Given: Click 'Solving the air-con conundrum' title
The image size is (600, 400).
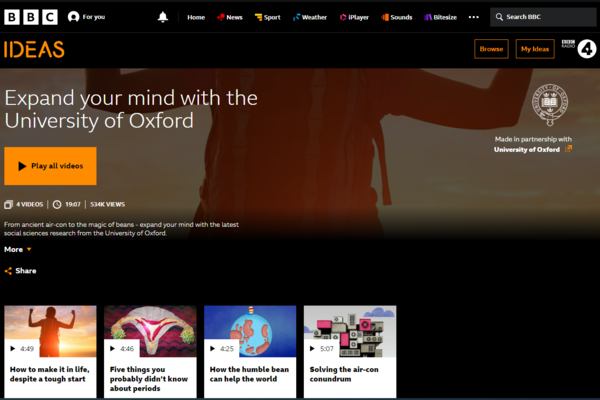Looking at the screenshot, I should (x=344, y=374).
